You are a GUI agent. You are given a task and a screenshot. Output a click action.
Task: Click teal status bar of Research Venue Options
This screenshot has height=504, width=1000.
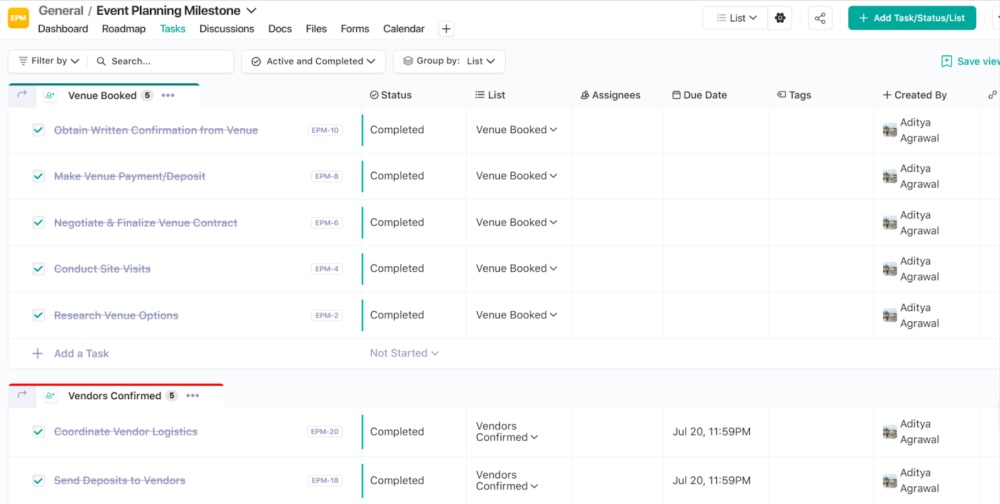click(x=362, y=315)
